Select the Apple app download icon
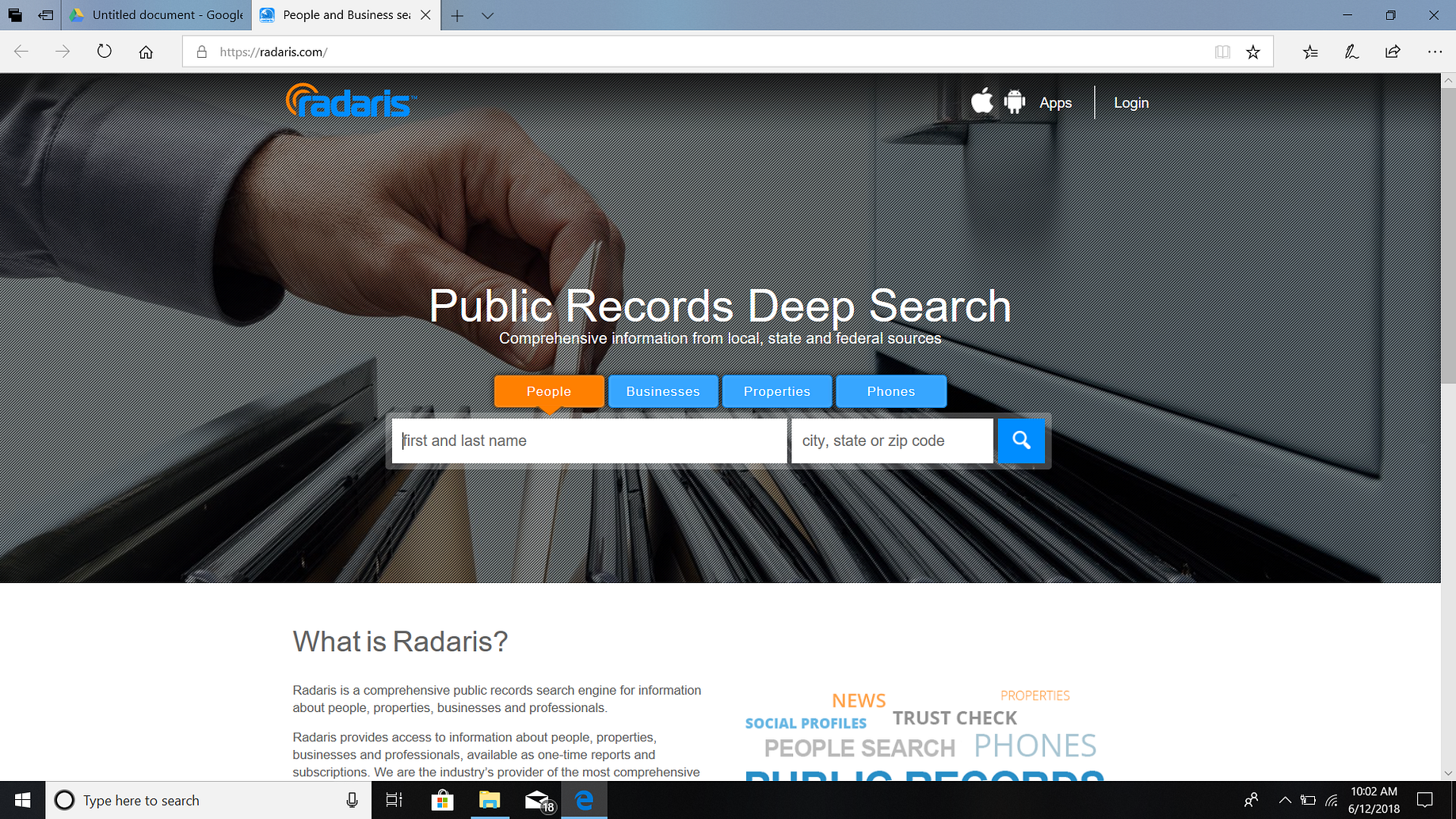This screenshot has width=1456, height=819. click(x=981, y=101)
